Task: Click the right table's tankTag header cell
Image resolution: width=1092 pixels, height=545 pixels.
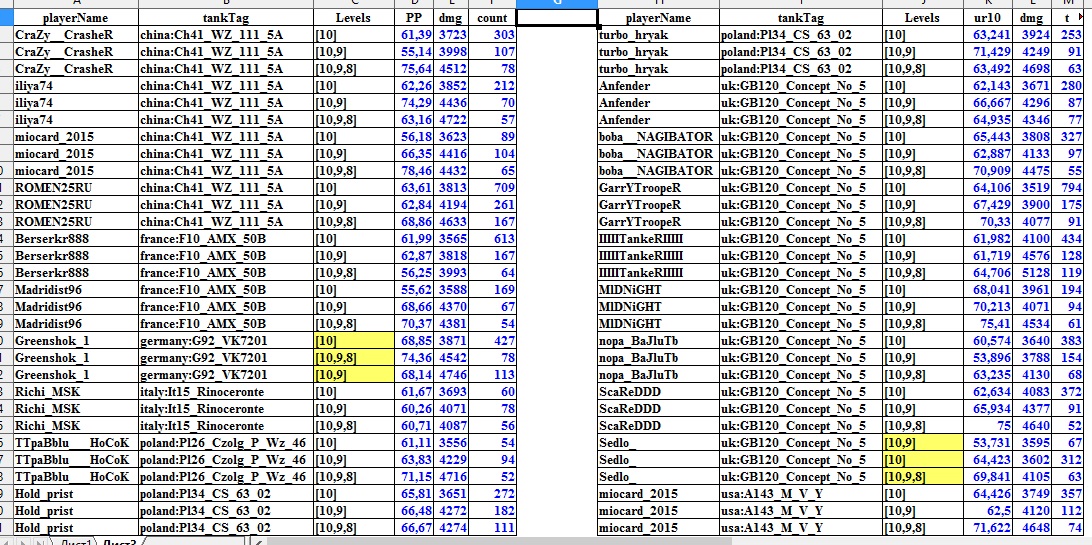Action: click(x=801, y=17)
